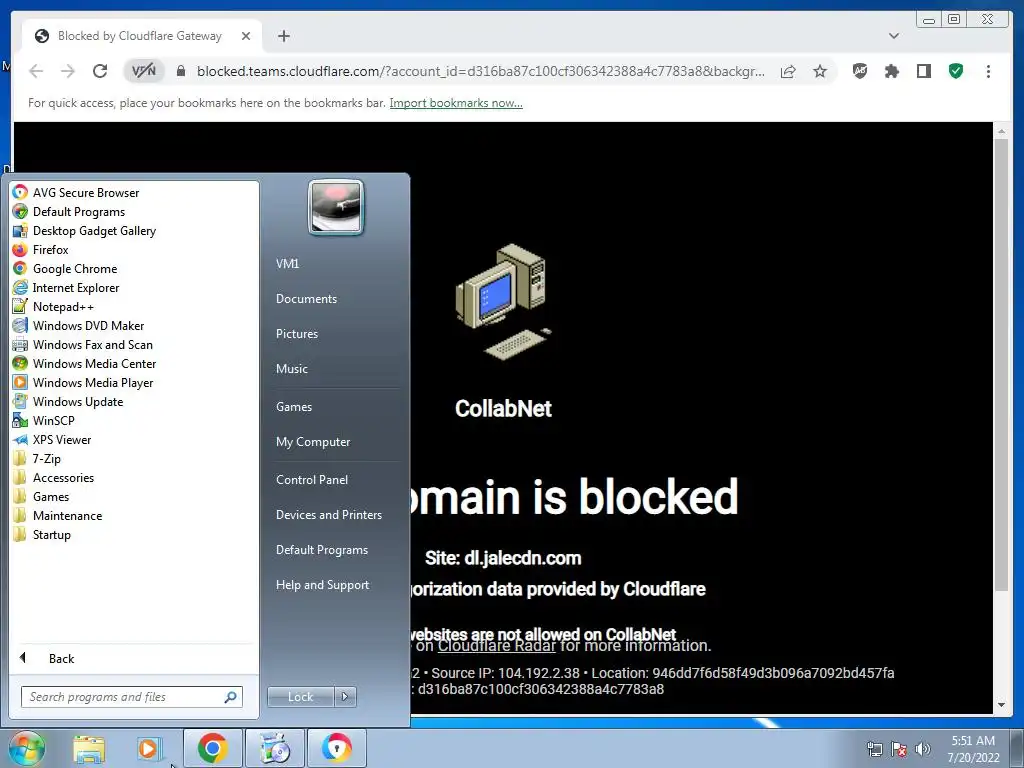Open a new browser tab
The height and width of the screenshot is (768, 1024).
(x=283, y=37)
